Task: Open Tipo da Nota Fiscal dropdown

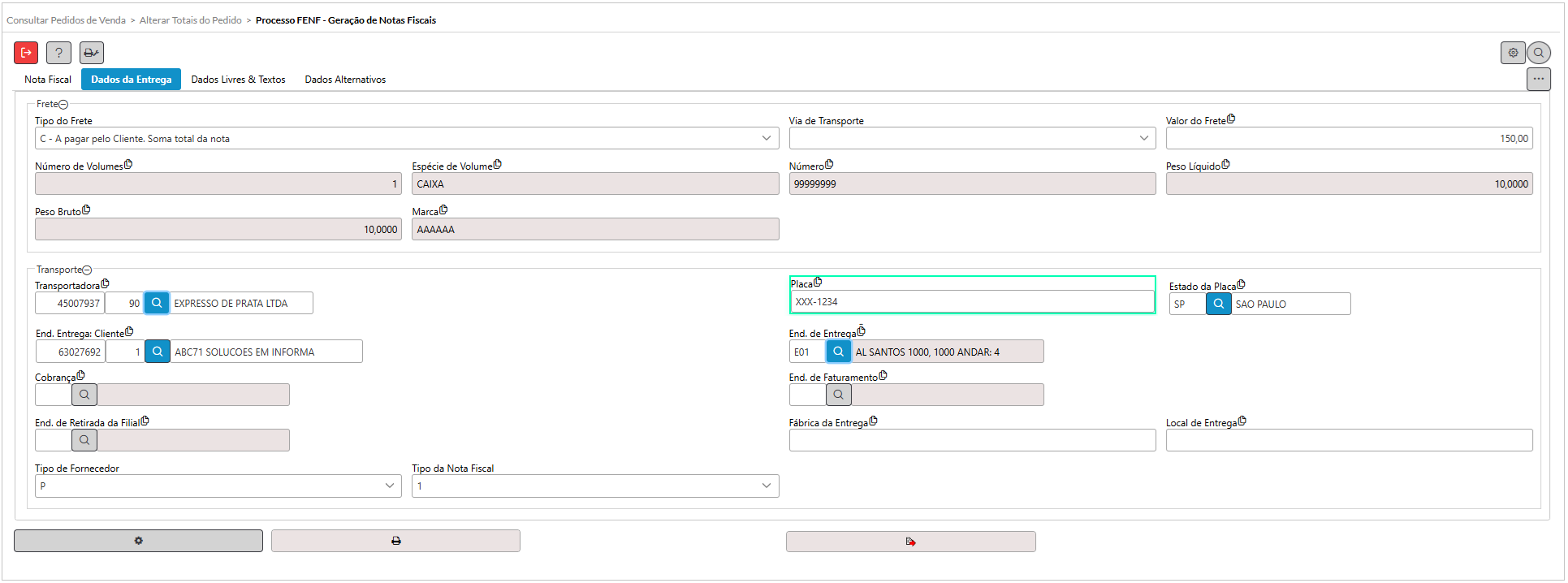Action: tap(766, 486)
